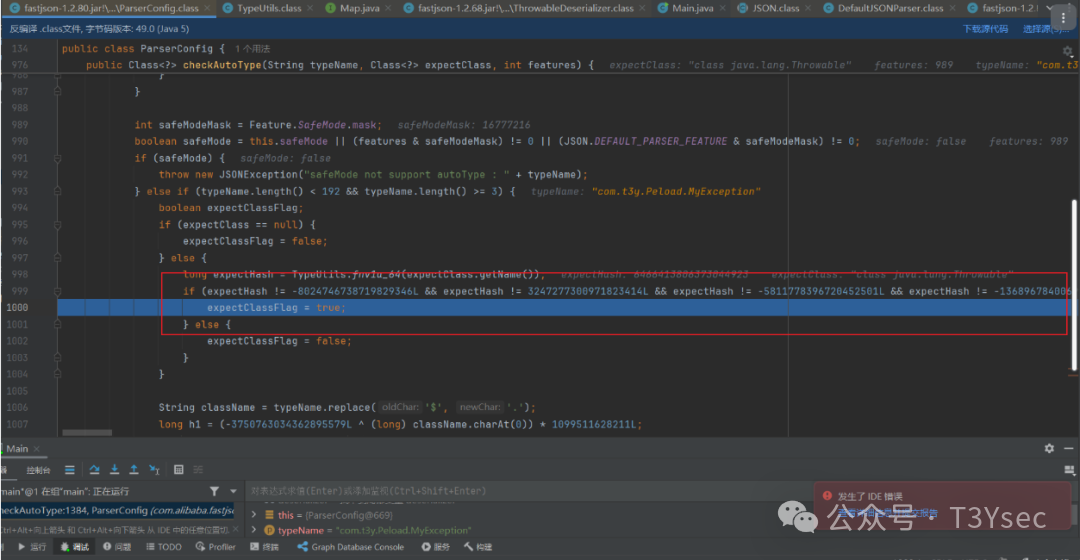The height and width of the screenshot is (560, 1080).
Task: Open the Evaluate Expression calculator icon
Action: pos(178,469)
